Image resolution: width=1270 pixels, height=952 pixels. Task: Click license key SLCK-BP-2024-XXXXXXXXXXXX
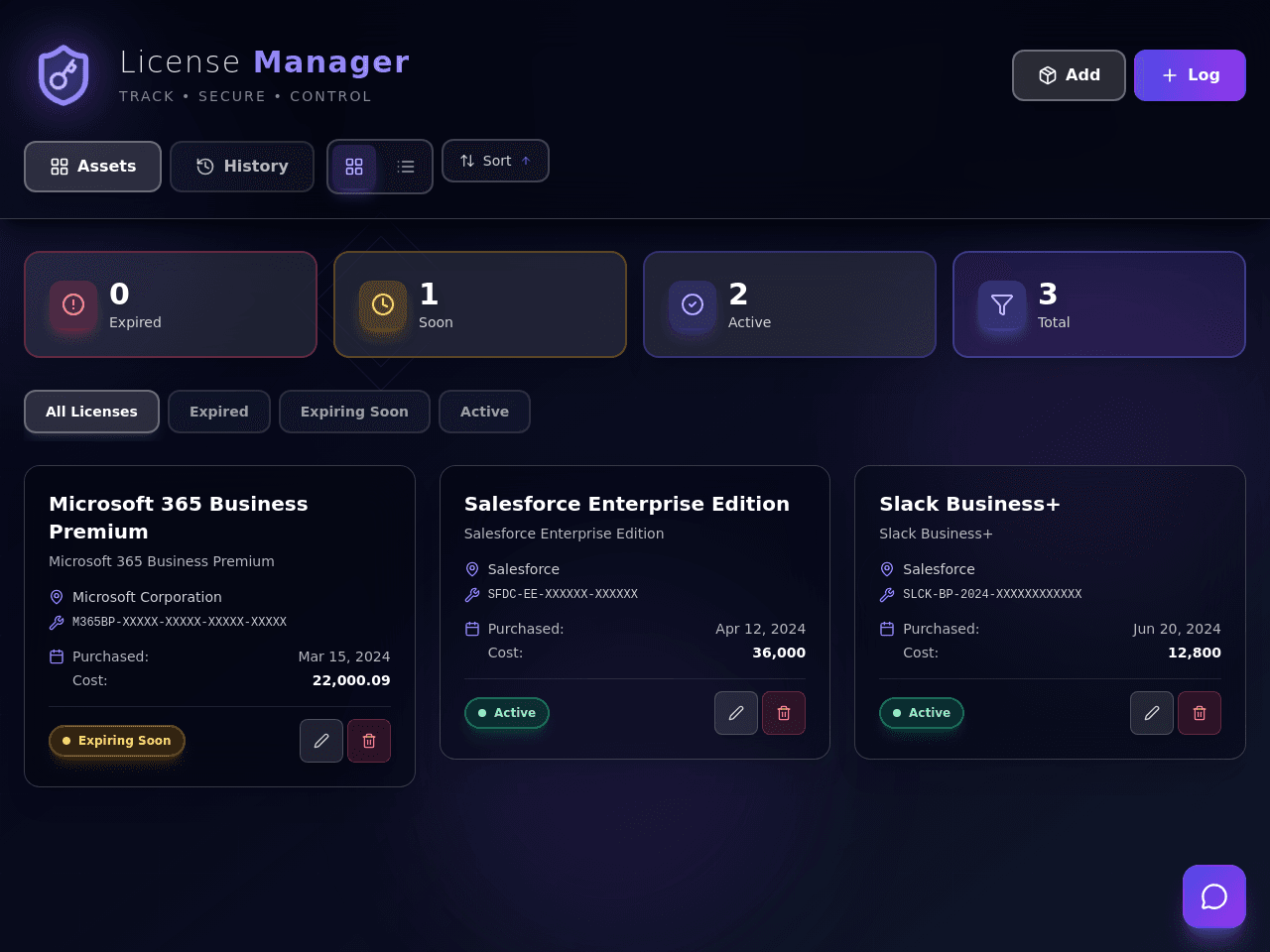[x=992, y=595]
